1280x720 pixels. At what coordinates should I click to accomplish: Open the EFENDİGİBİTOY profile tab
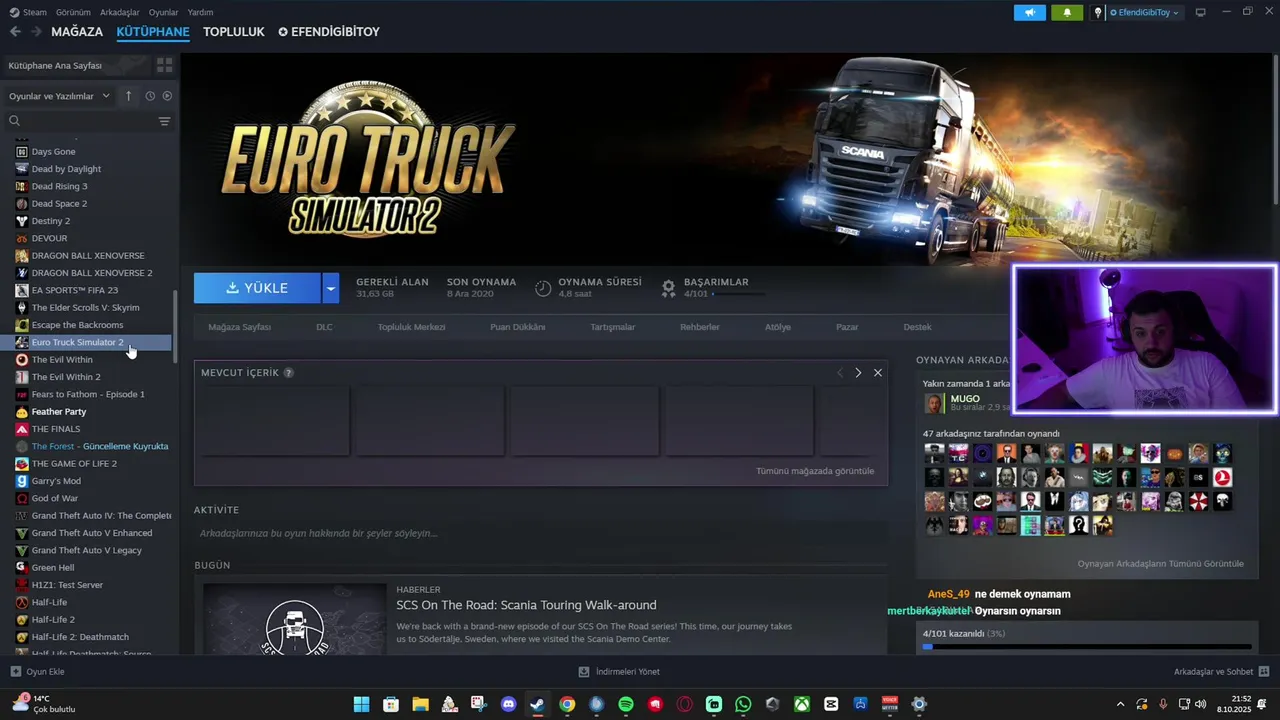coord(329,32)
